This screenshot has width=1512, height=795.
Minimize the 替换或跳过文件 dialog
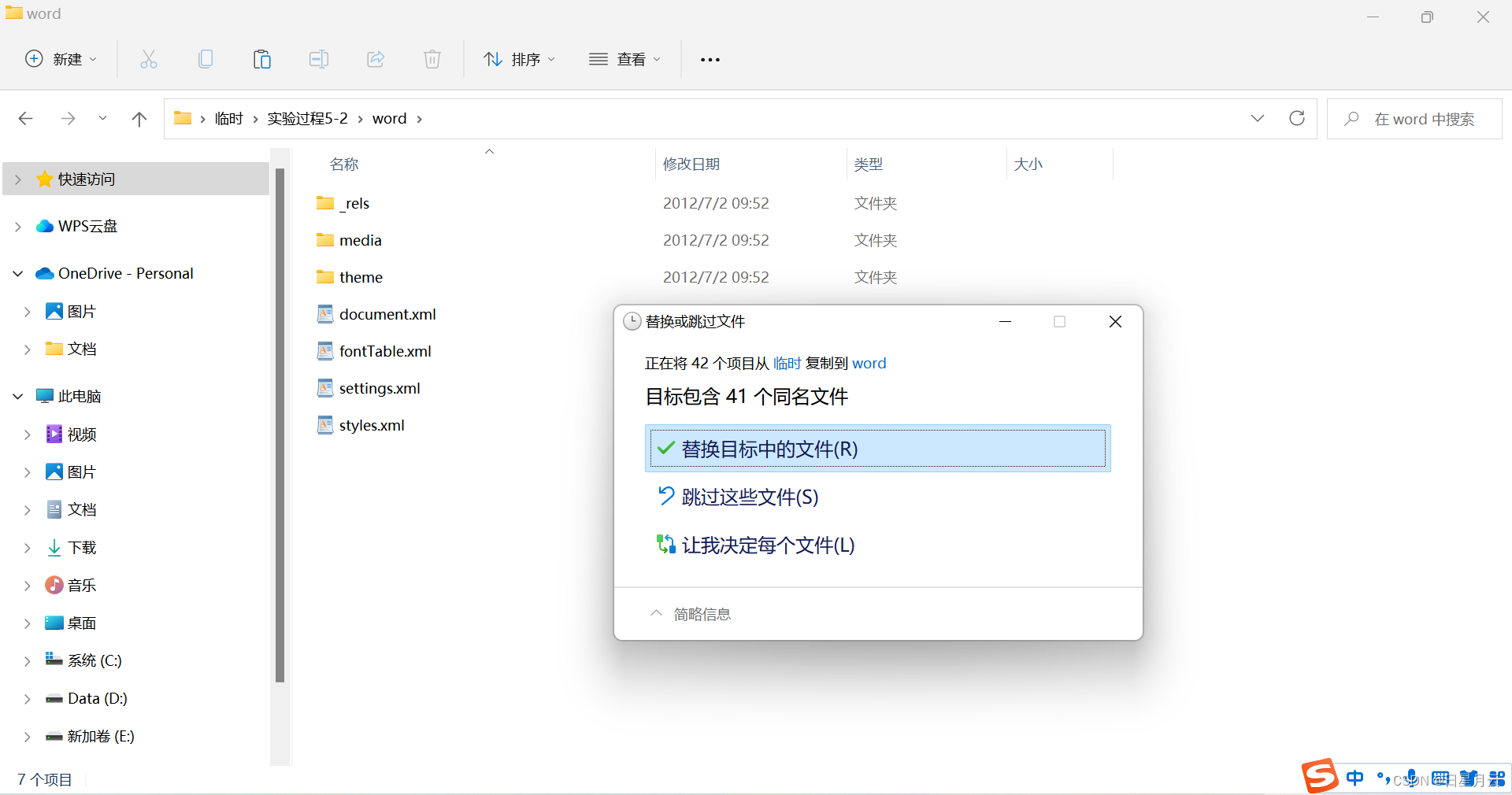[x=1005, y=321]
